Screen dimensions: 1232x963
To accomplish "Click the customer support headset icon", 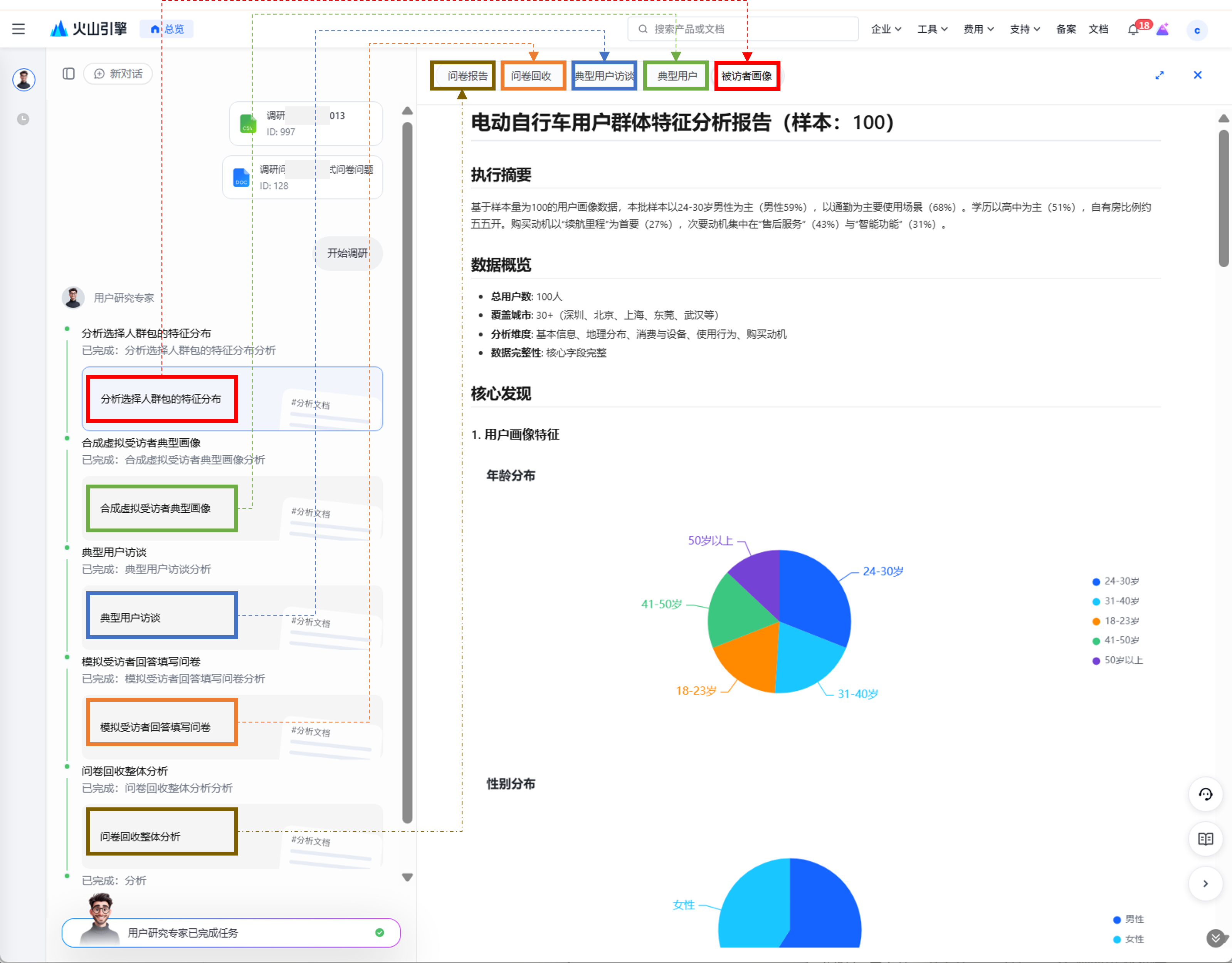I will point(1205,794).
